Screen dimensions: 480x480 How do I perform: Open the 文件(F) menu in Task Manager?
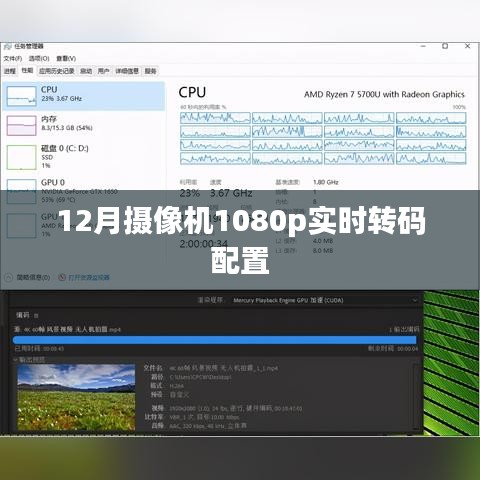click(13, 58)
